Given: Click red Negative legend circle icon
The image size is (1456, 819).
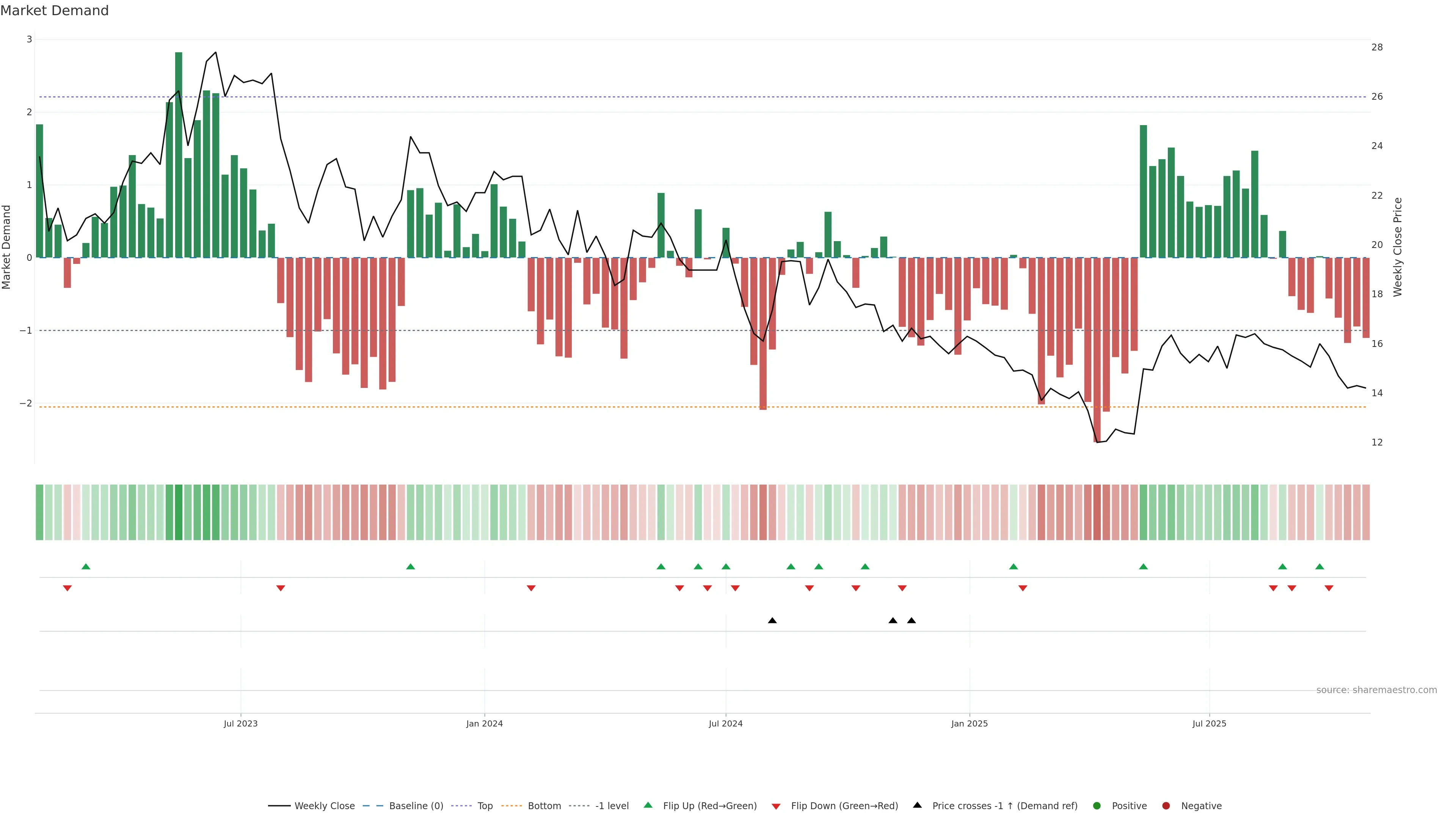Looking at the screenshot, I should coord(1166,806).
